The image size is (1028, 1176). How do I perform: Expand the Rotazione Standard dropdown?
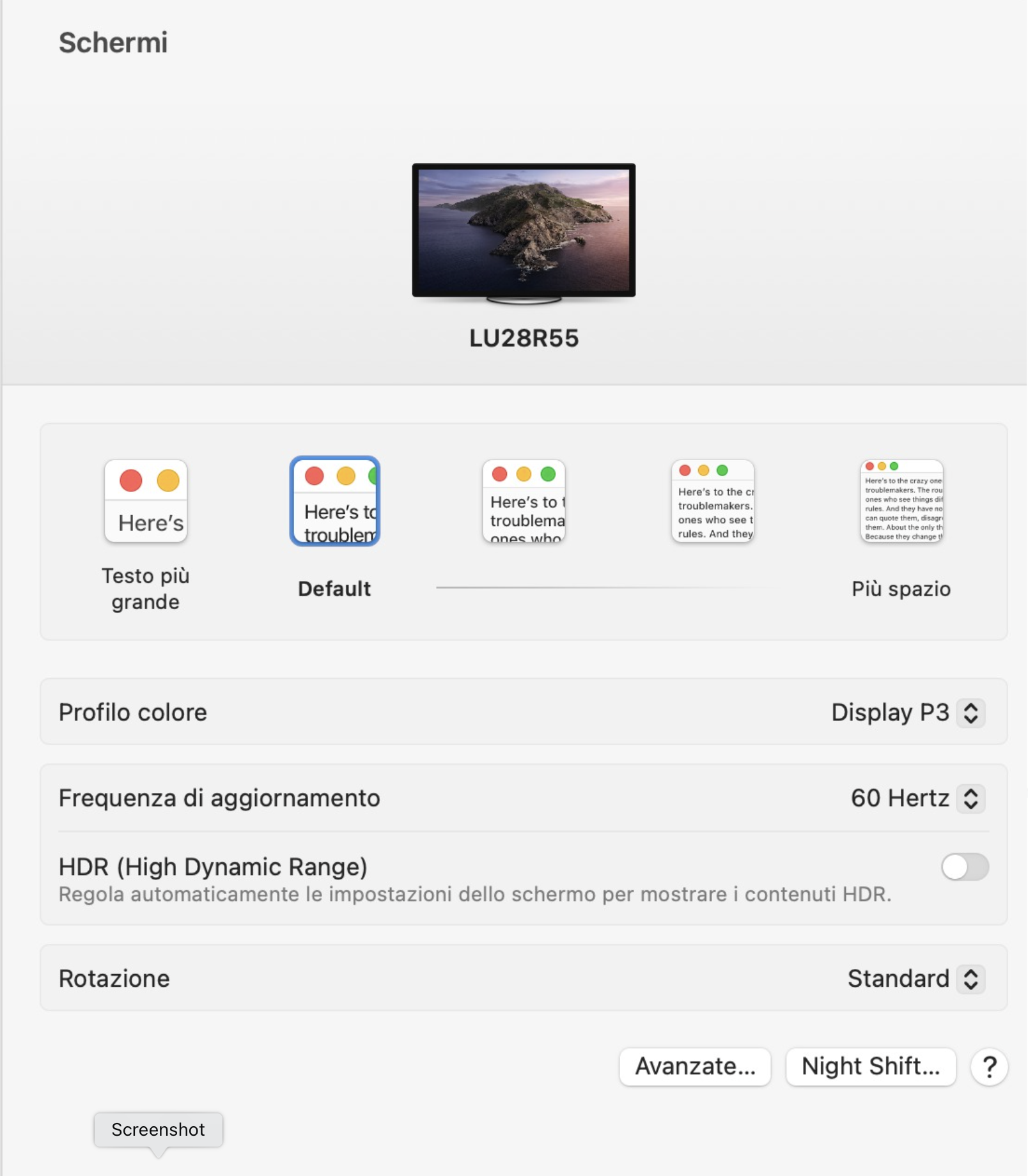tap(916, 979)
